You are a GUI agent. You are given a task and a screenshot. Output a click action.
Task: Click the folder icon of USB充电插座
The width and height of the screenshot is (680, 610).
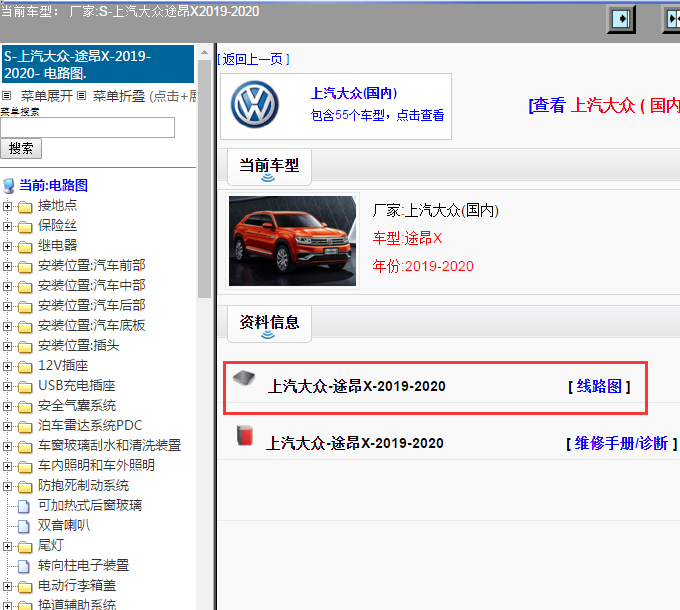click(x=25, y=387)
